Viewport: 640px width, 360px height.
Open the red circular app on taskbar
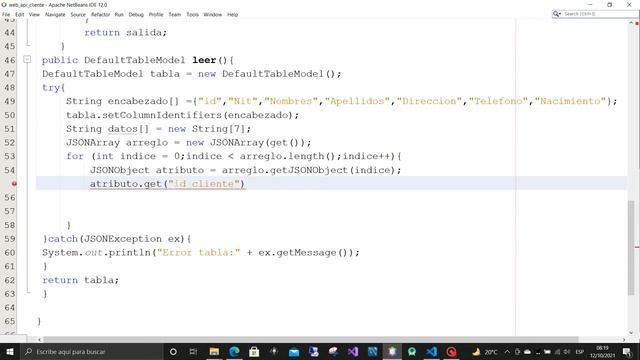pos(451,351)
